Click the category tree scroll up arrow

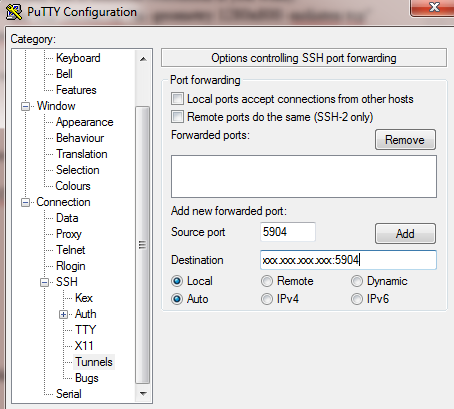[x=143, y=59]
